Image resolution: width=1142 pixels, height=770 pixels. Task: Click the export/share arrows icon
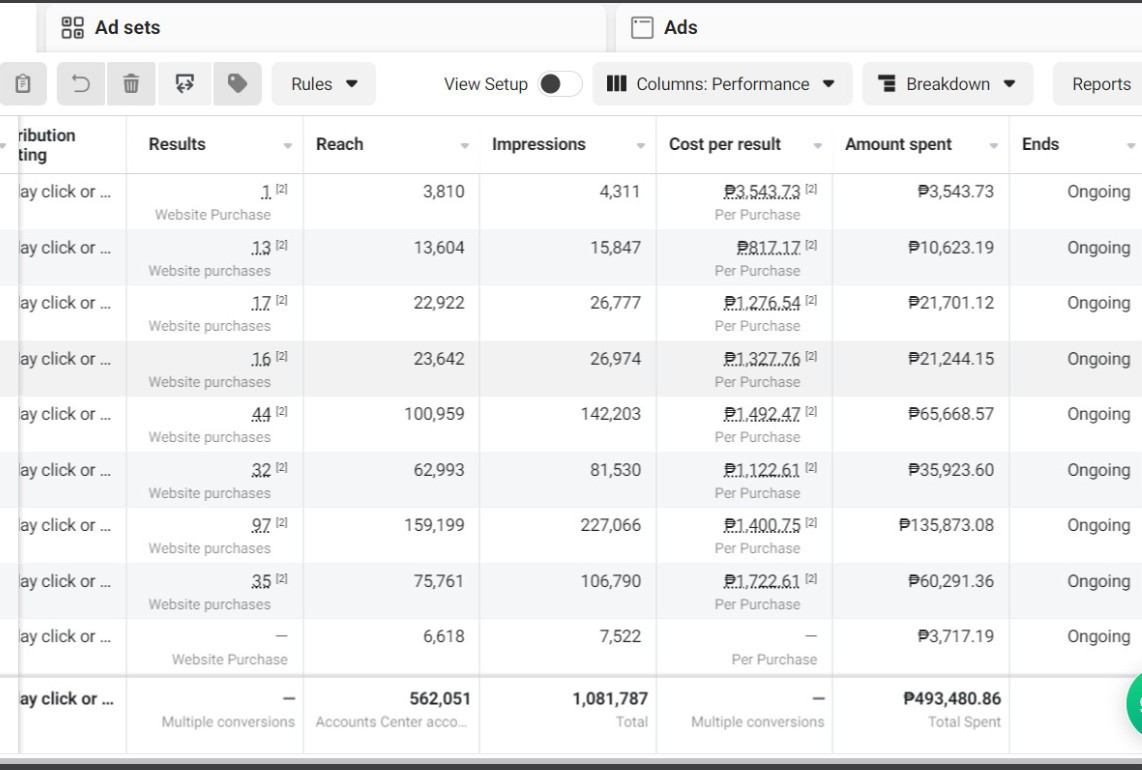[x=185, y=84]
